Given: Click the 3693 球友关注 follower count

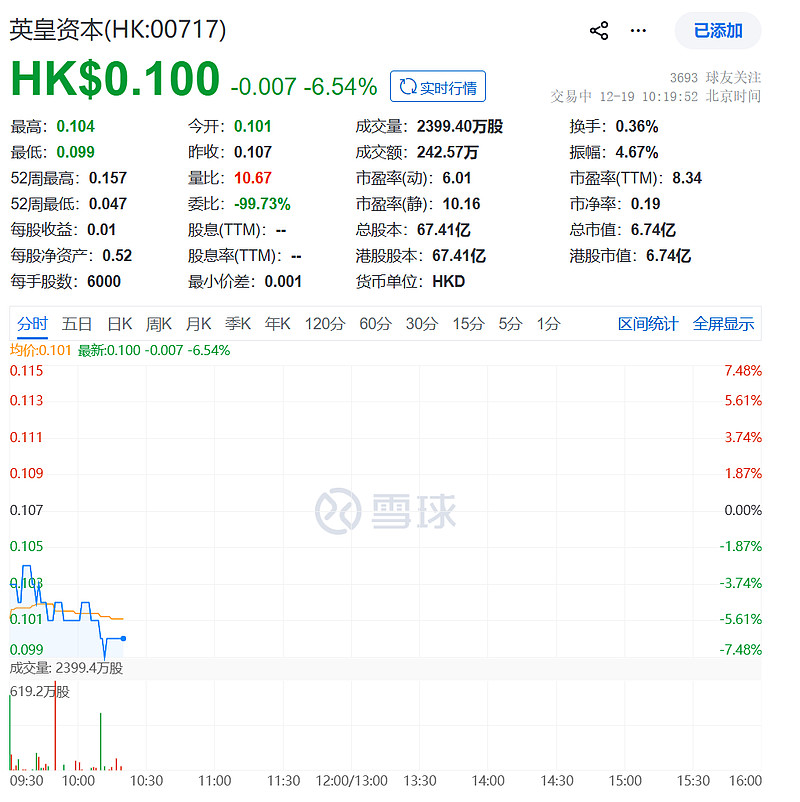Looking at the screenshot, I should coord(715,77).
